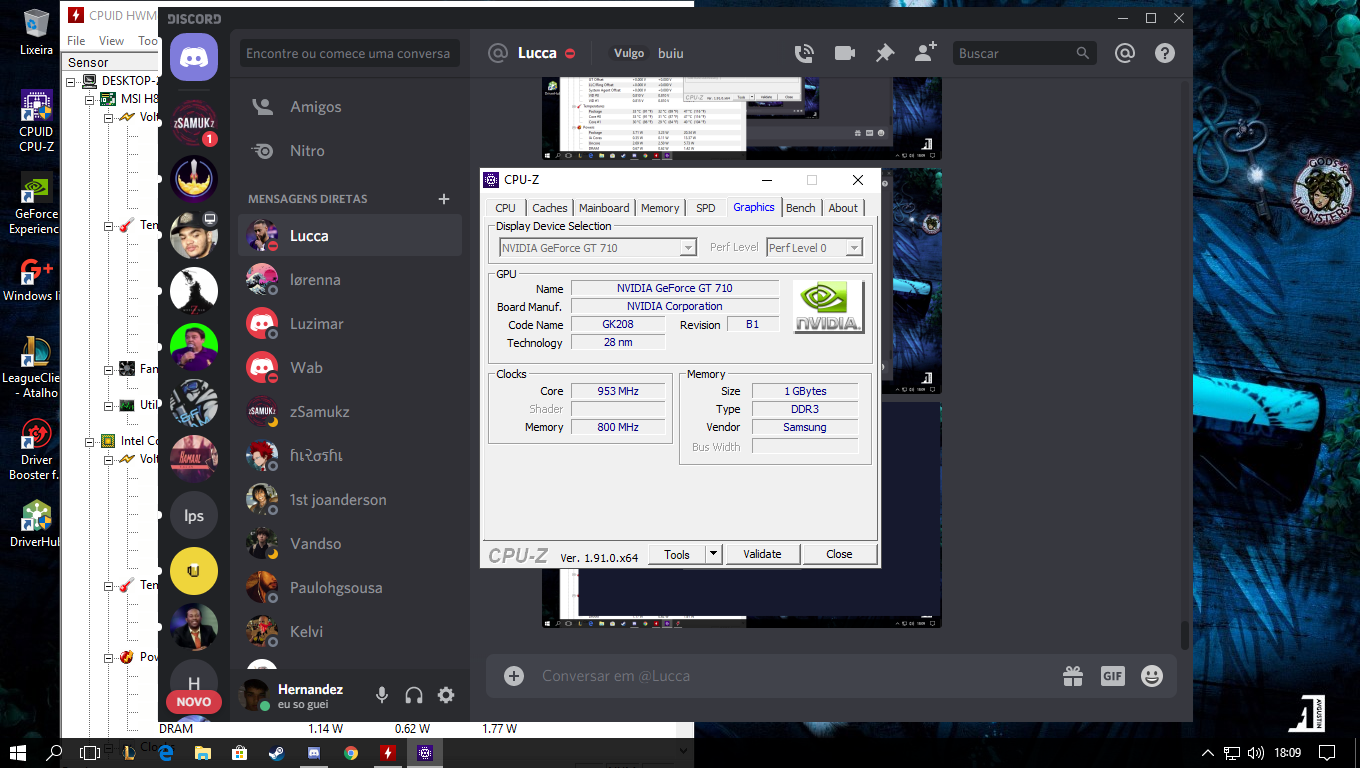Screen dimensions: 1360x768
Task: Open Discord home button
Action: click(194, 56)
